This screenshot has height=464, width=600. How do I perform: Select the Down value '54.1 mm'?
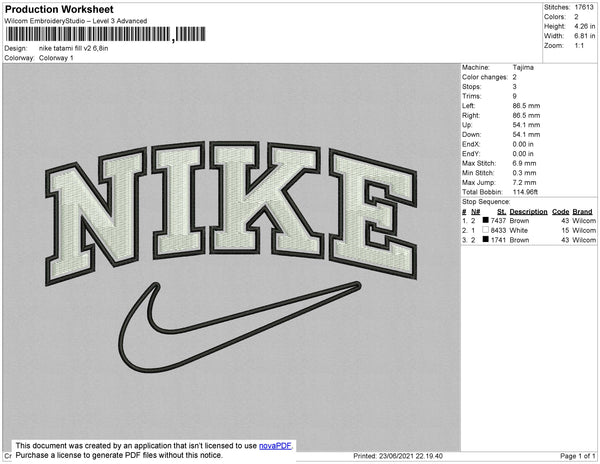(x=526, y=134)
